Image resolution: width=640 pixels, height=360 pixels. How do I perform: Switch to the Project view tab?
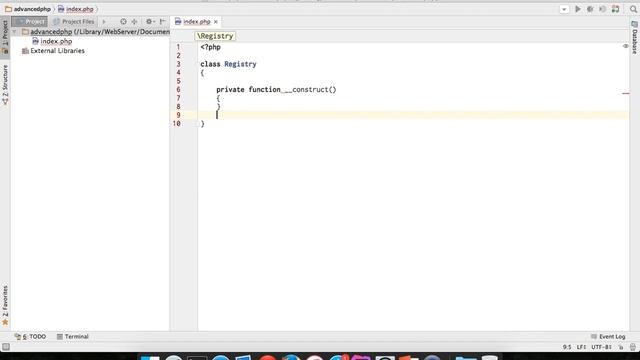coord(29,21)
